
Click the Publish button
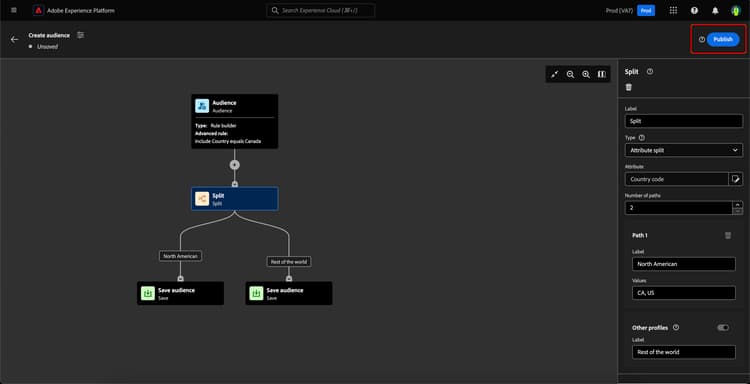pos(723,40)
